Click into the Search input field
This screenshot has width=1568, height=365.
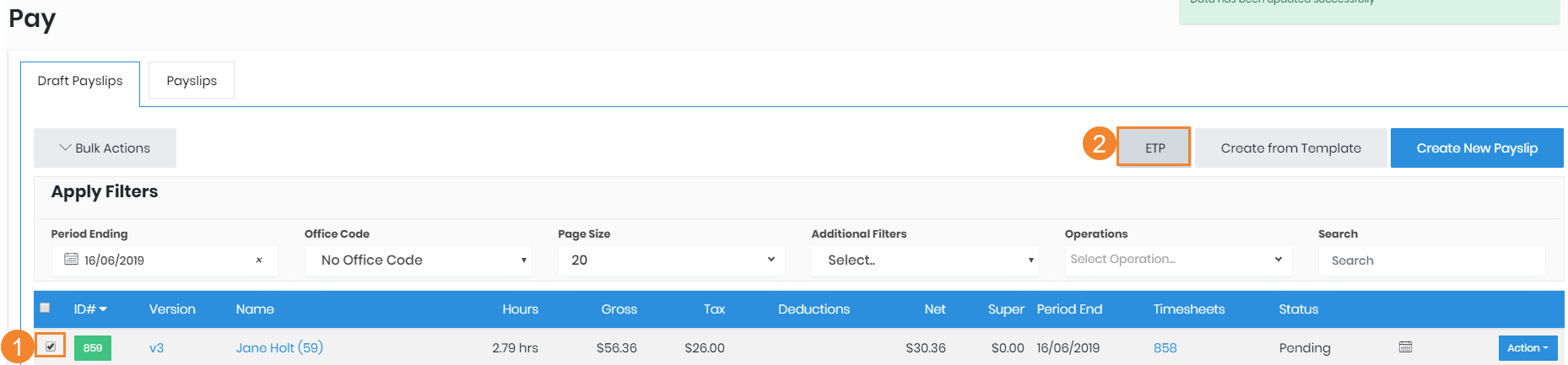pos(1430,260)
